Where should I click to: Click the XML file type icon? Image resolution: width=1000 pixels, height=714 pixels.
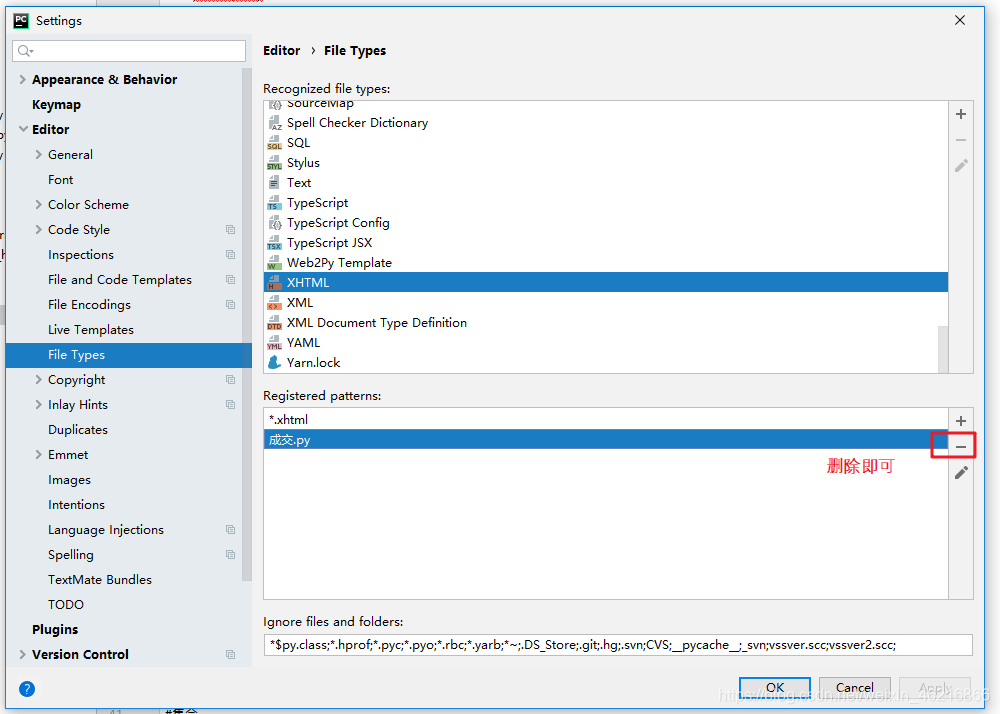click(x=274, y=303)
